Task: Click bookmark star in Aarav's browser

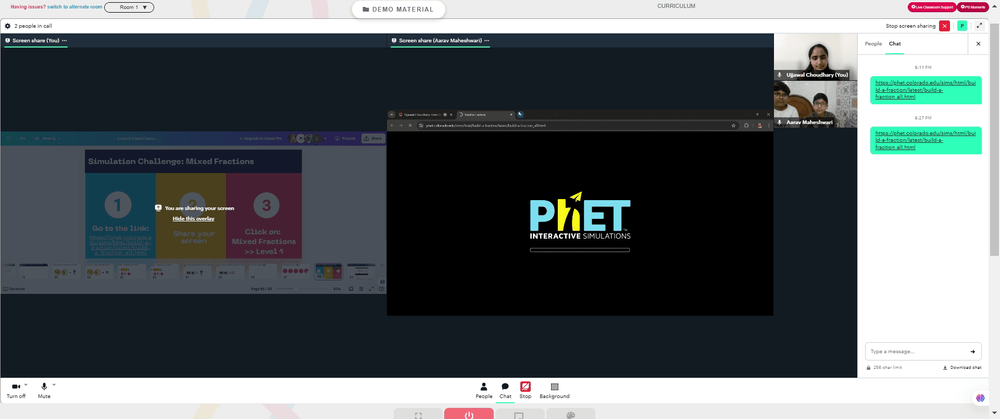Action: pyautogui.click(x=733, y=126)
